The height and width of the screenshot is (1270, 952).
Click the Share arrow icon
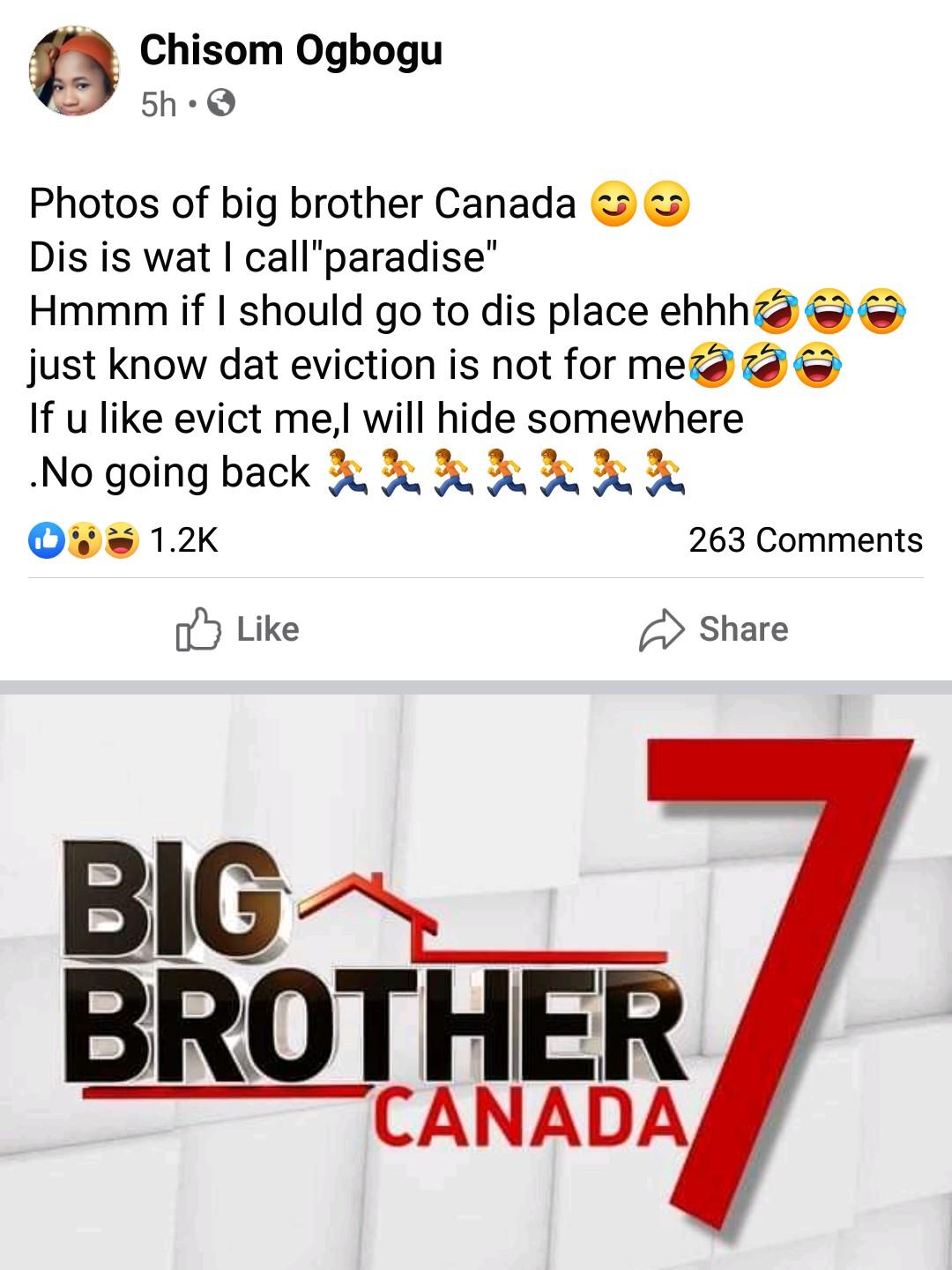(661, 629)
